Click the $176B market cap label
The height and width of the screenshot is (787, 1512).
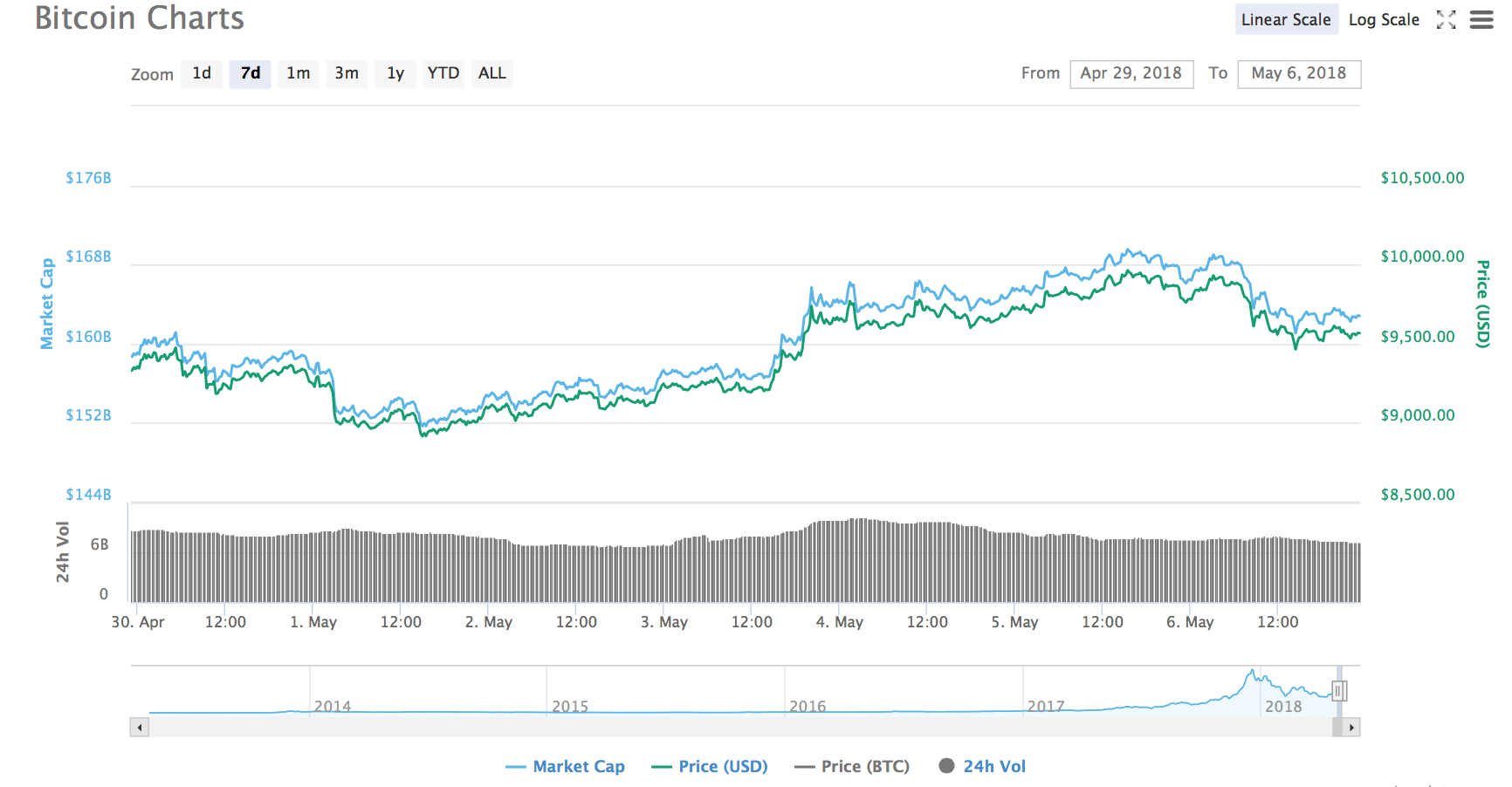[x=89, y=178]
